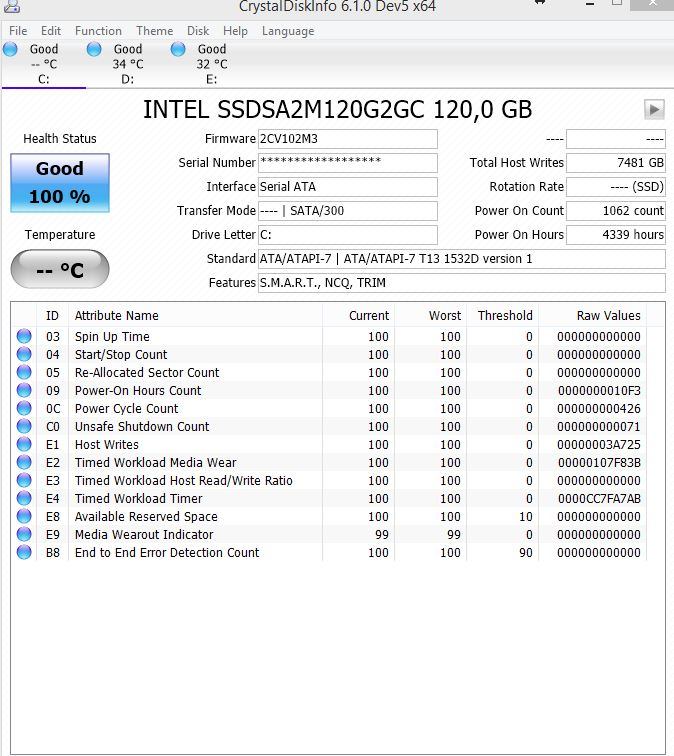Click the Firmware field 2CV102M3
This screenshot has width=674, height=756.
348,139
